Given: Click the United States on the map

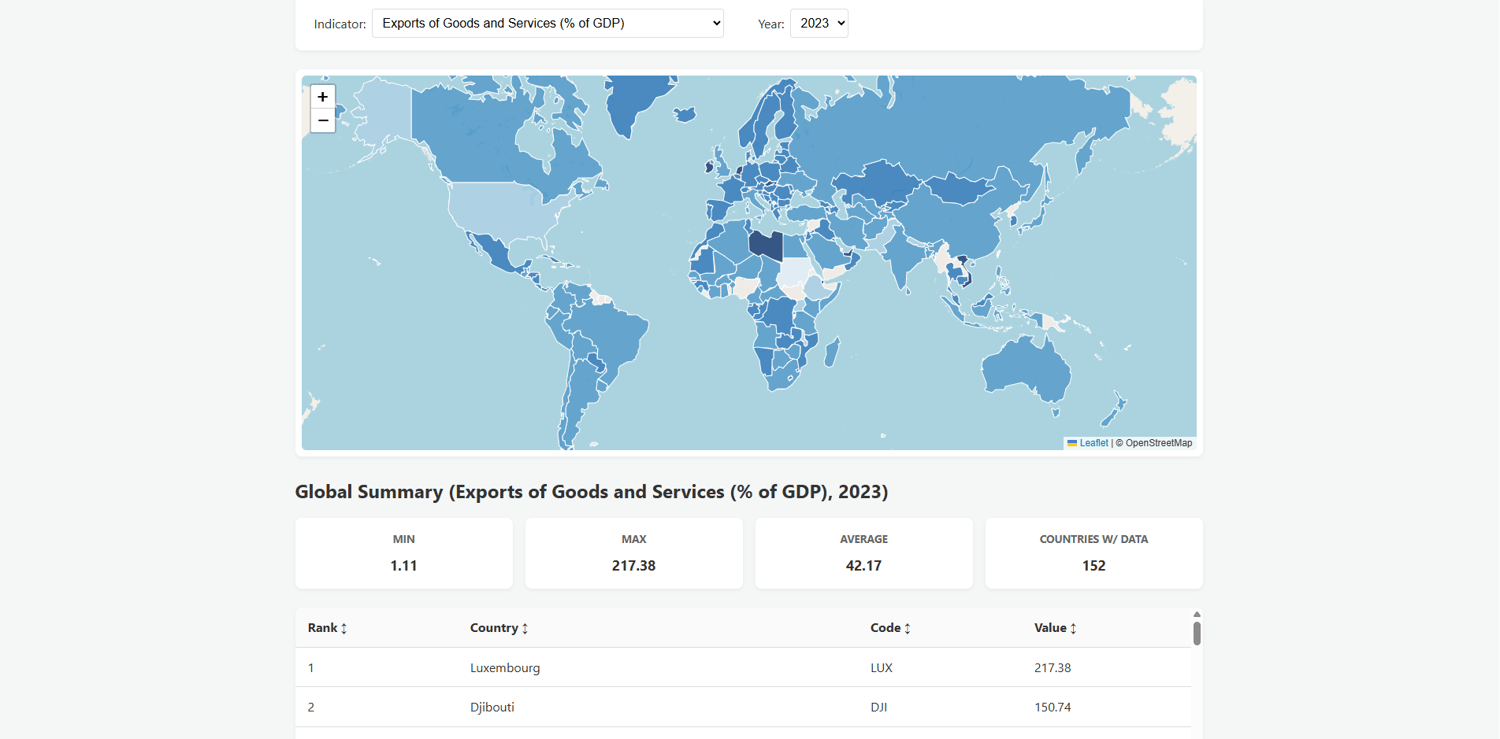Looking at the screenshot, I should click(x=500, y=208).
